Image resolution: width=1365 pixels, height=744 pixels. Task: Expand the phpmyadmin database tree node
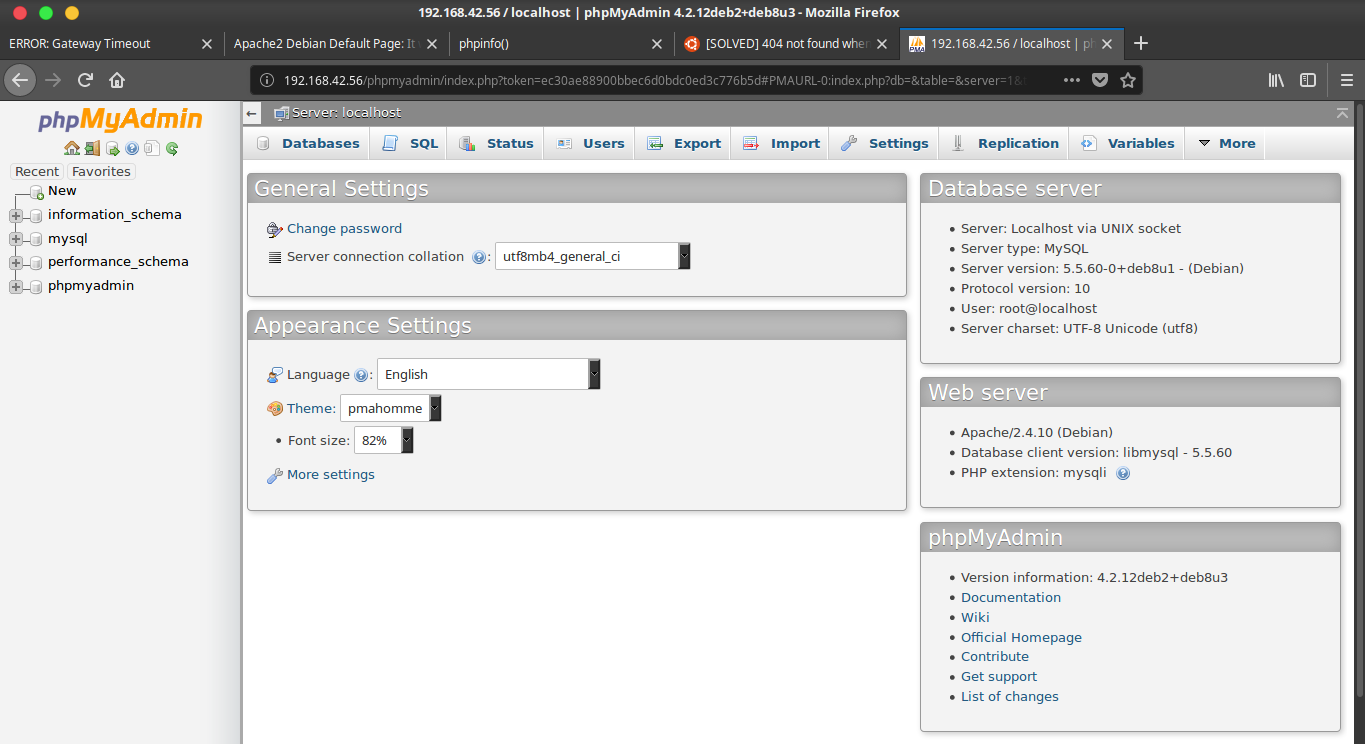[16, 287]
